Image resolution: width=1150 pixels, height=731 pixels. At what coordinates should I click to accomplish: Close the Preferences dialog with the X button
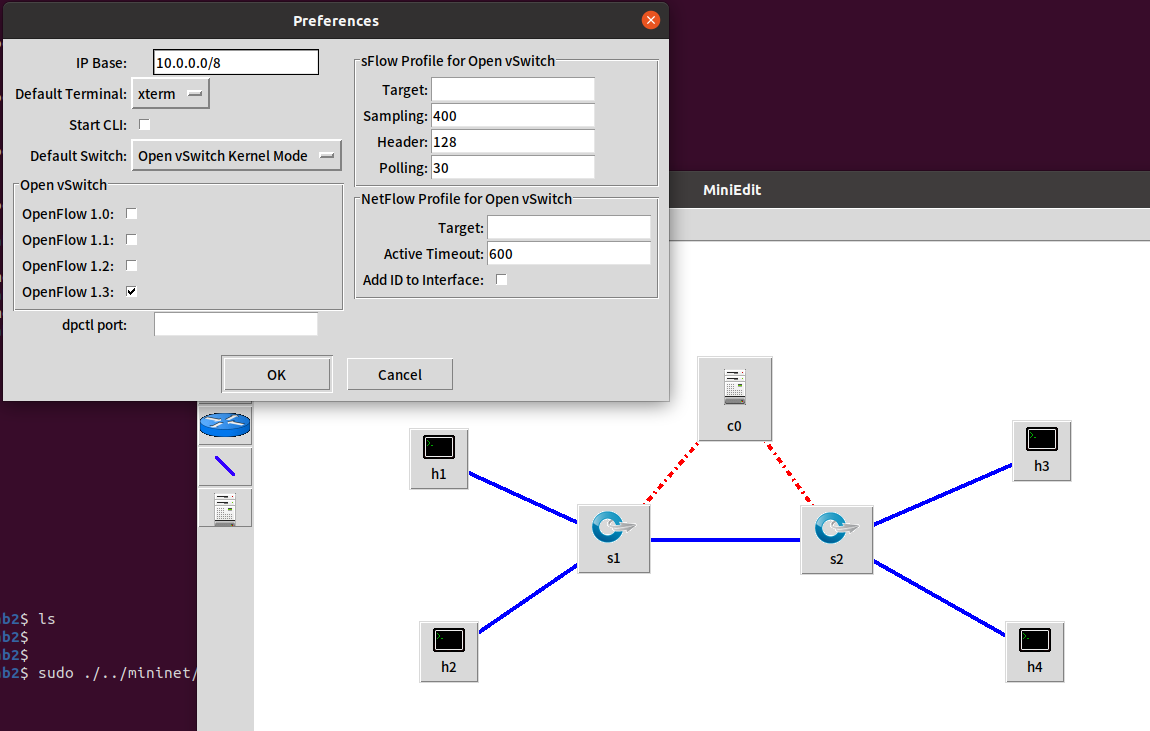[x=651, y=21]
